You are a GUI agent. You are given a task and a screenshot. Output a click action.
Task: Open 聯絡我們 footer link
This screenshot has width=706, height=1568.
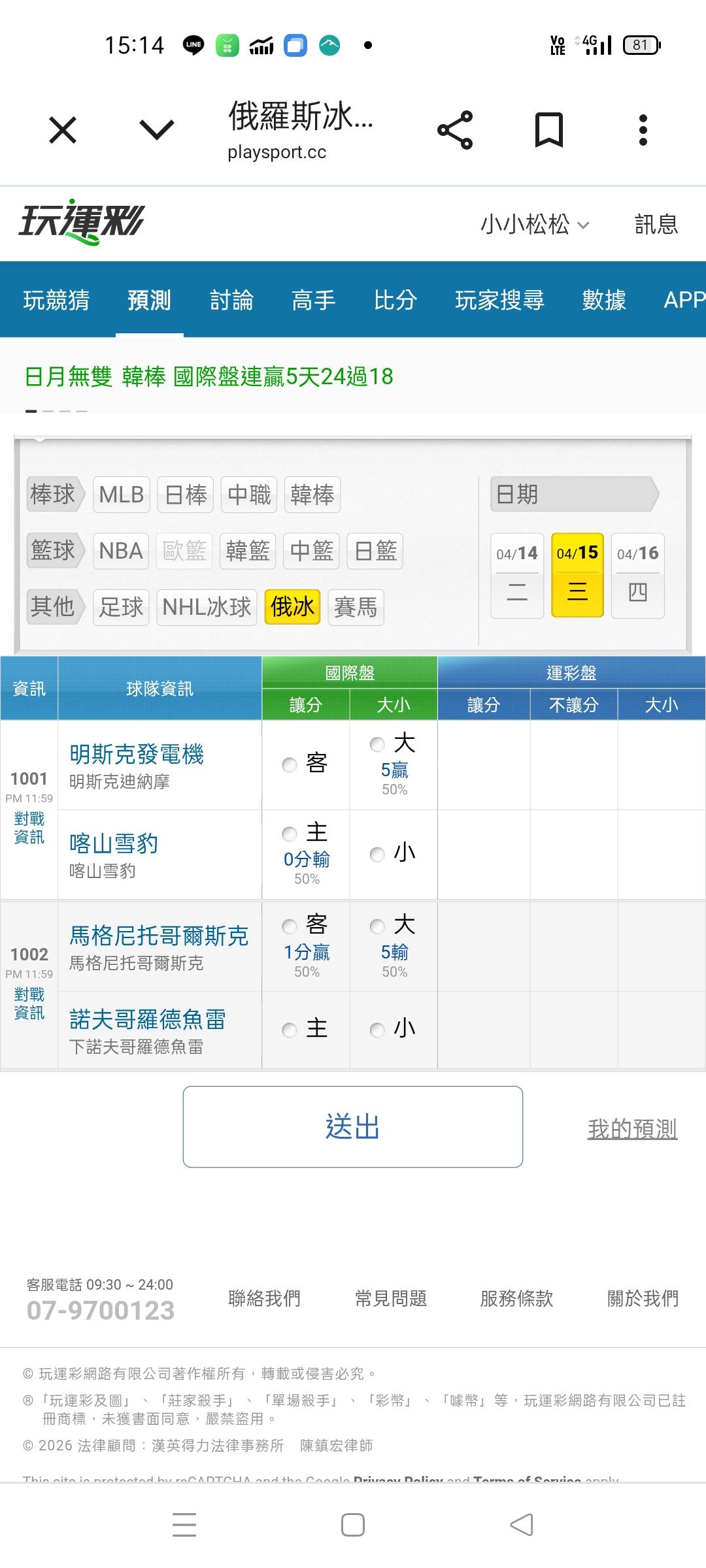(x=264, y=1298)
